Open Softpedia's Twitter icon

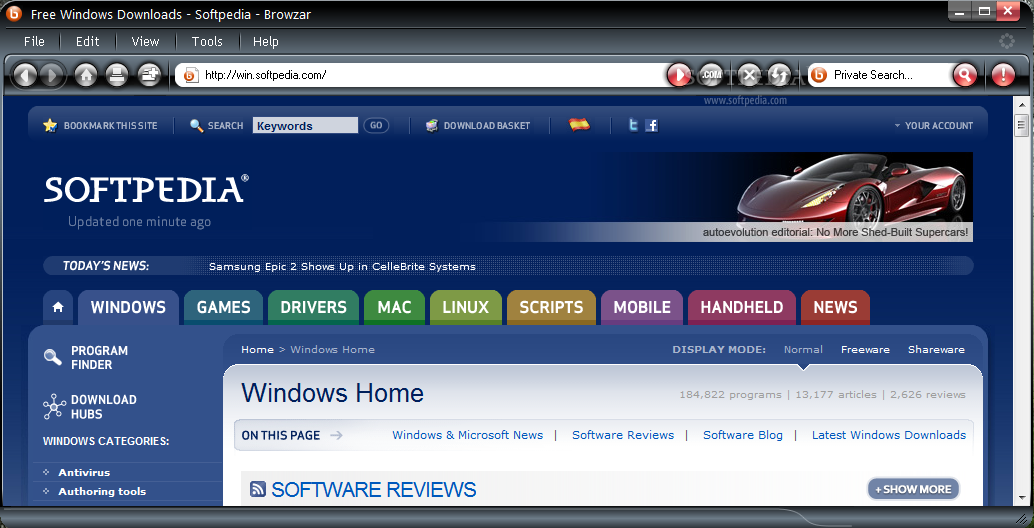633,125
